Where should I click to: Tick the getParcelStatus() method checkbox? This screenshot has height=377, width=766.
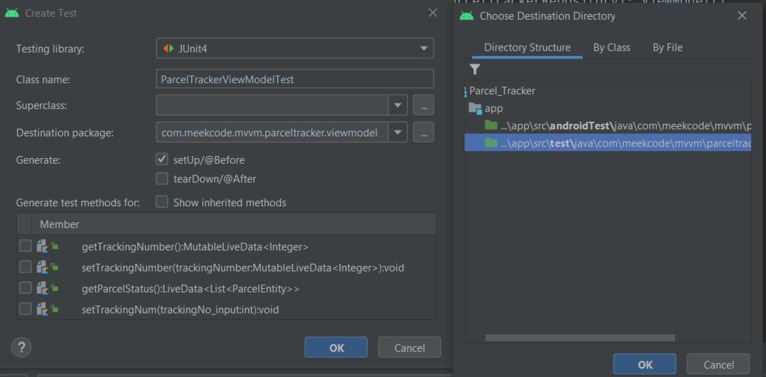(x=25, y=288)
